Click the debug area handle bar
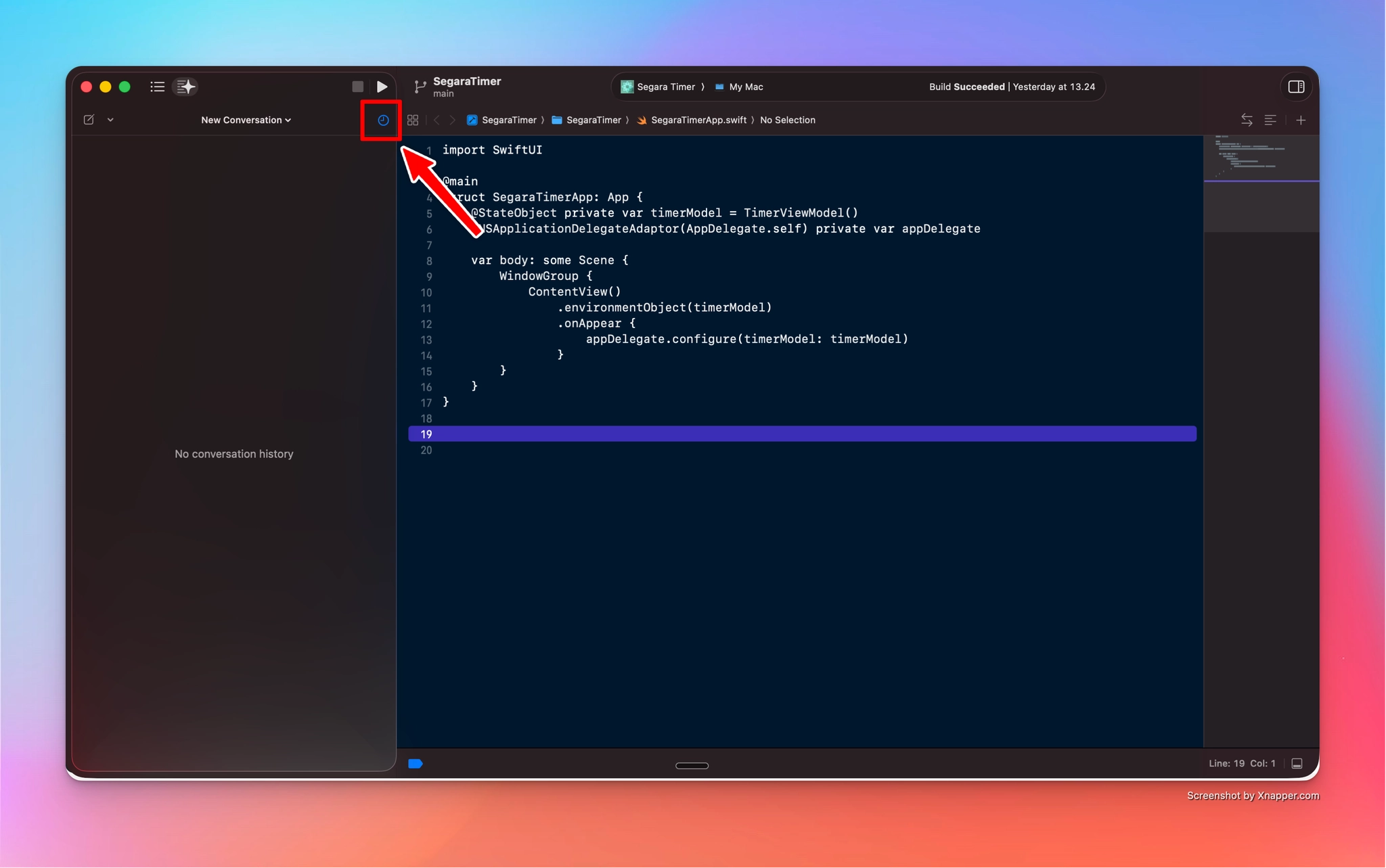The width and height of the screenshot is (1386, 868). pos(692,766)
